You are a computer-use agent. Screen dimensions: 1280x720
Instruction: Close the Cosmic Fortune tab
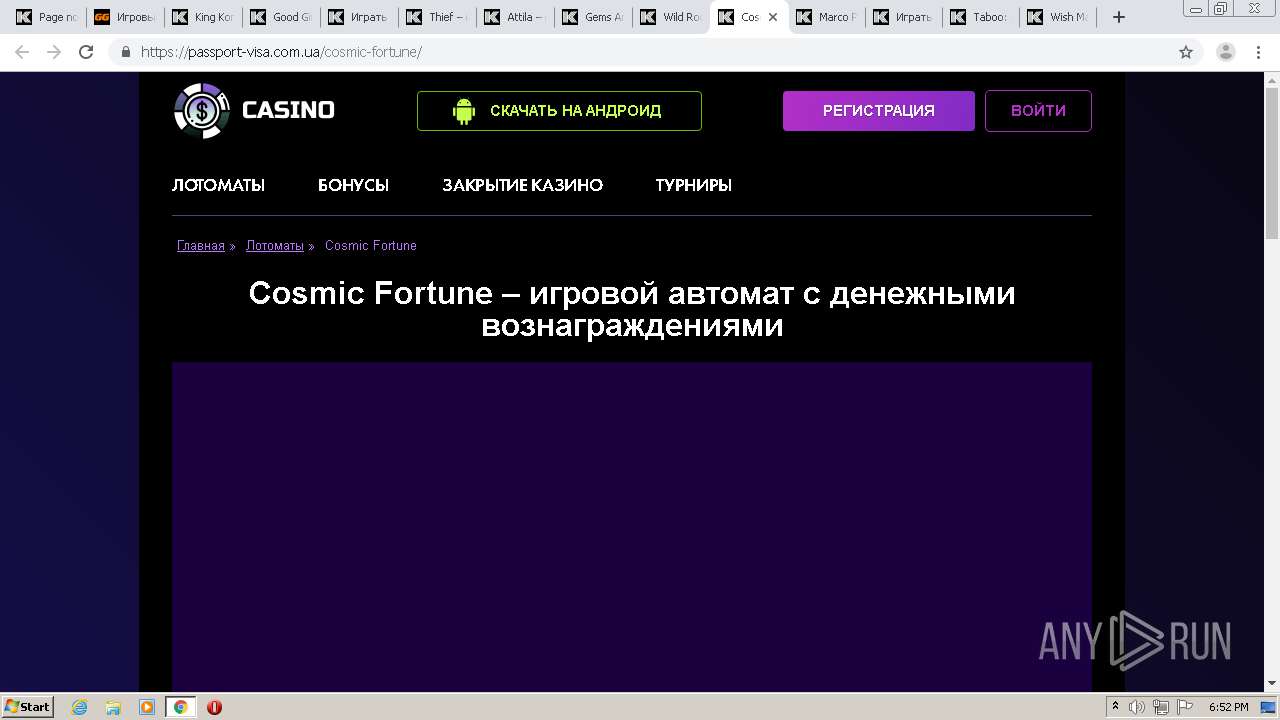point(772,17)
